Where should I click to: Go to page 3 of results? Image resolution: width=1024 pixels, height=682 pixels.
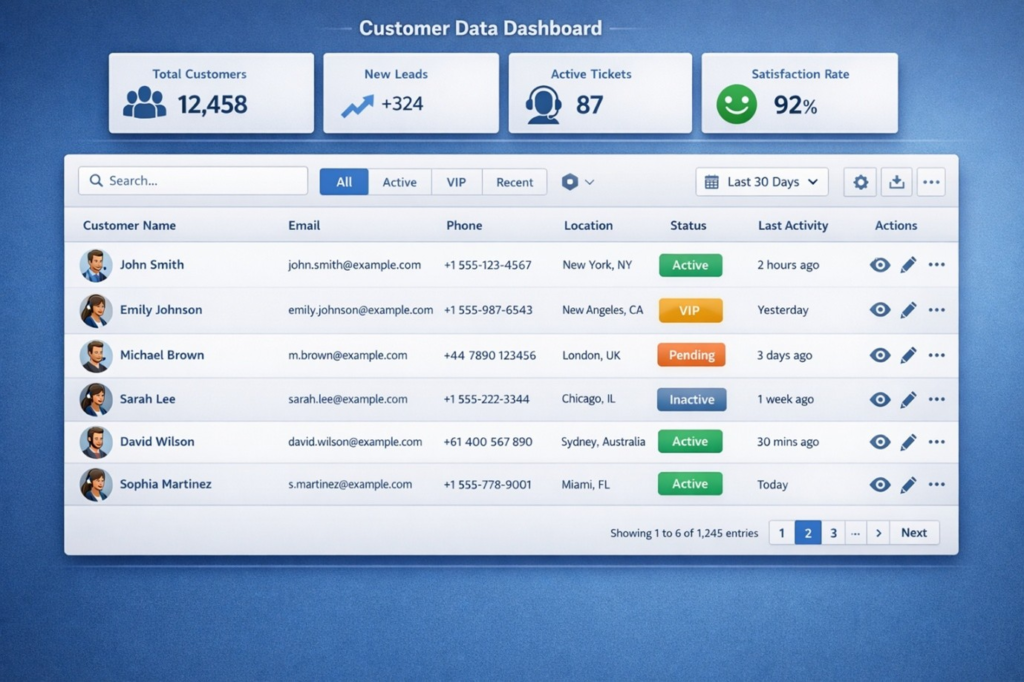click(x=833, y=533)
